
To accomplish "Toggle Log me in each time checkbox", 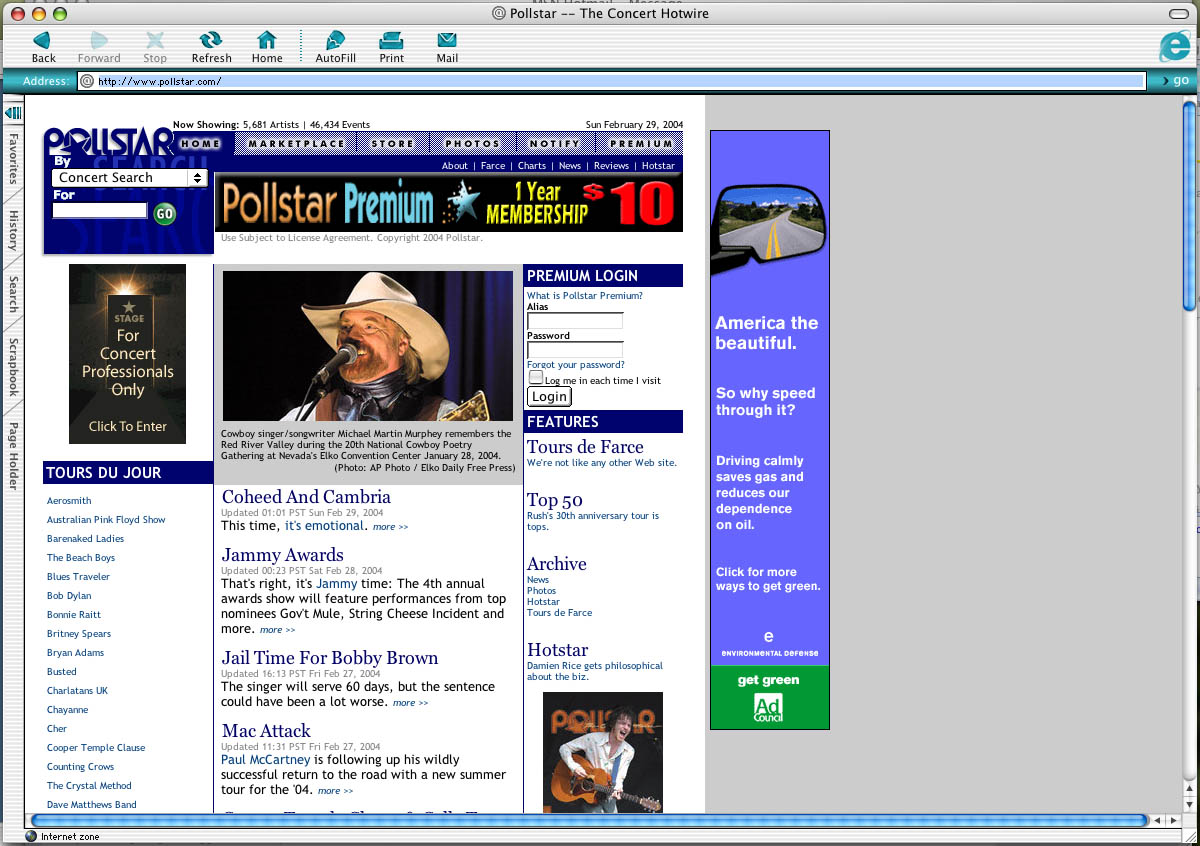I will [535, 378].
